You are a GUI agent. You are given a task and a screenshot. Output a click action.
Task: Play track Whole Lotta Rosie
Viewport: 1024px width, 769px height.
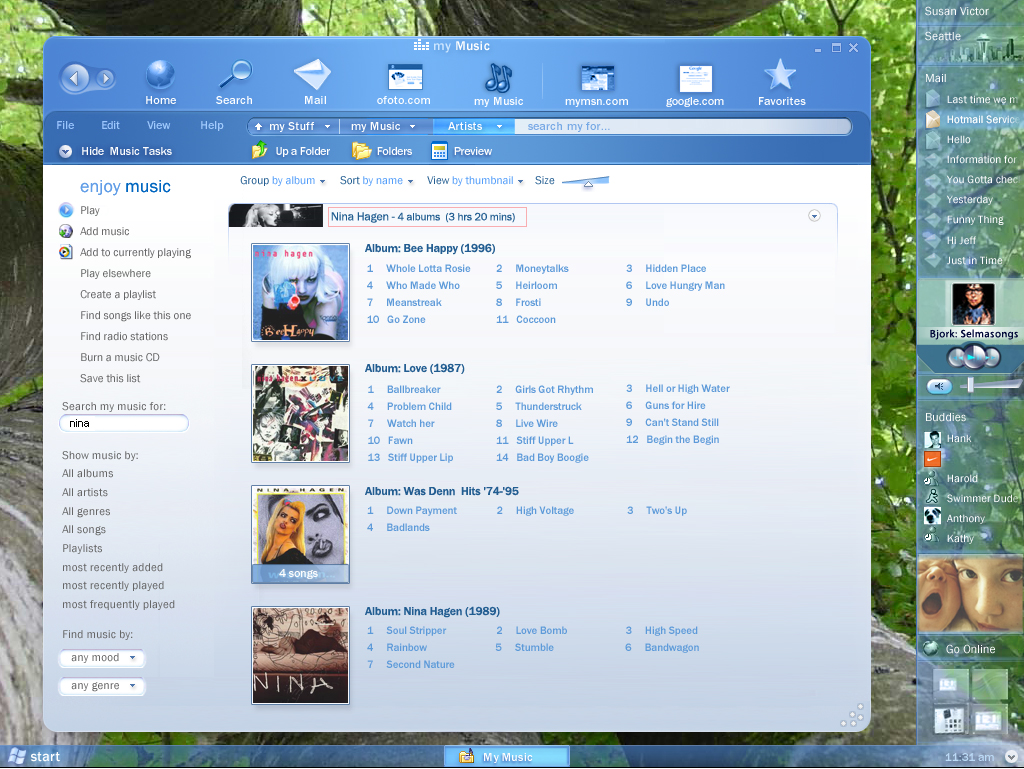point(428,268)
